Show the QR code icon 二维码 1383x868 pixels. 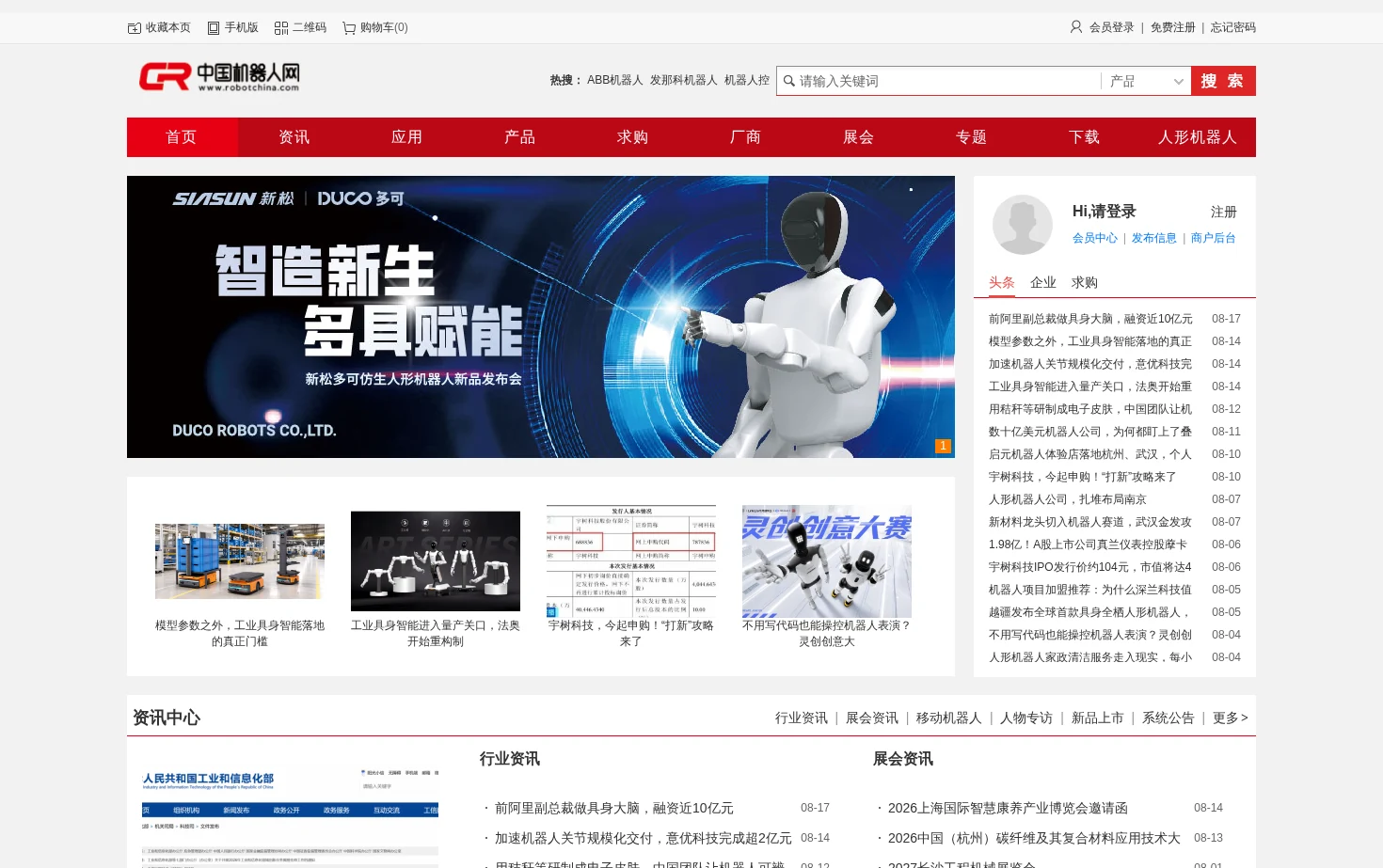281,28
